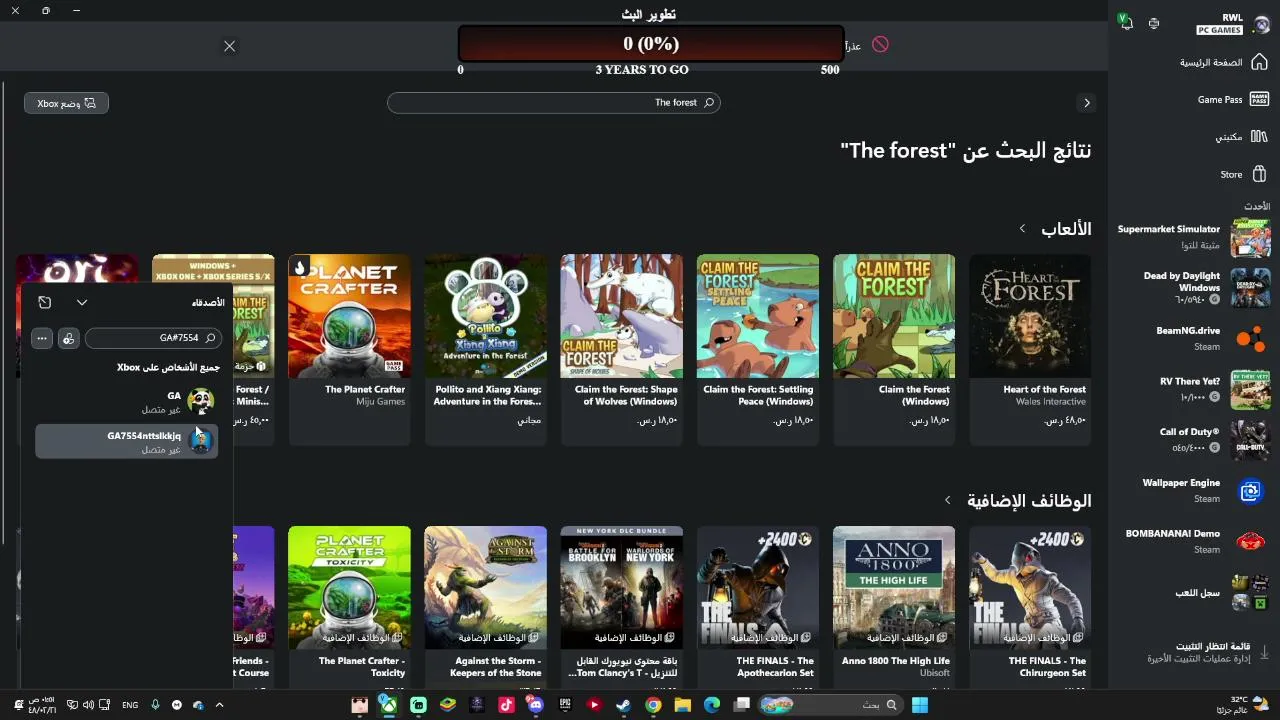The height and width of the screenshot is (720, 1280).
Task: Click the Xbox app icon in taskbar
Action: (388, 705)
